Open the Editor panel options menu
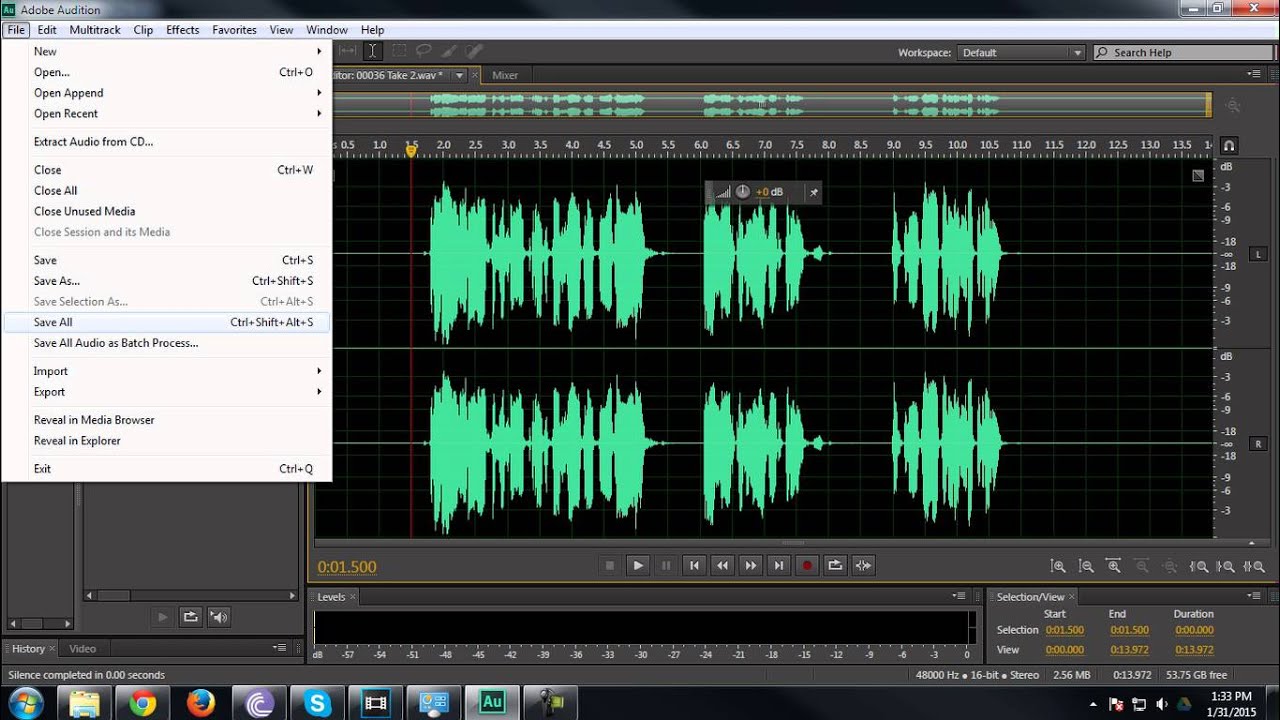The width and height of the screenshot is (1280, 720). 1254,74
